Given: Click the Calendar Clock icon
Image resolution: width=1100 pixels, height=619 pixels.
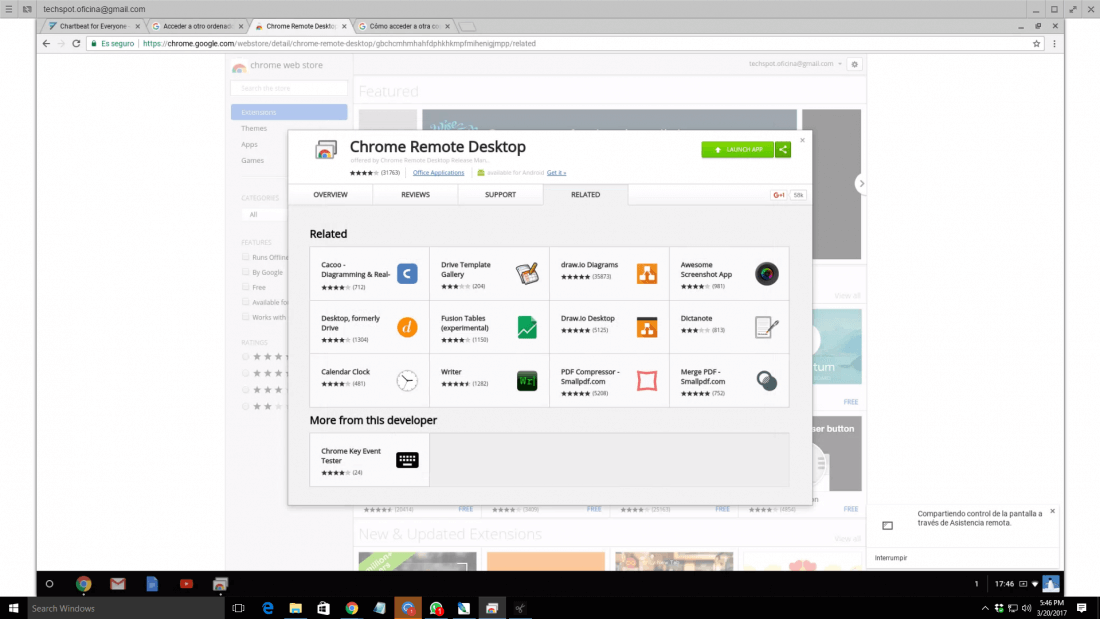Looking at the screenshot, I should [407, 380].
